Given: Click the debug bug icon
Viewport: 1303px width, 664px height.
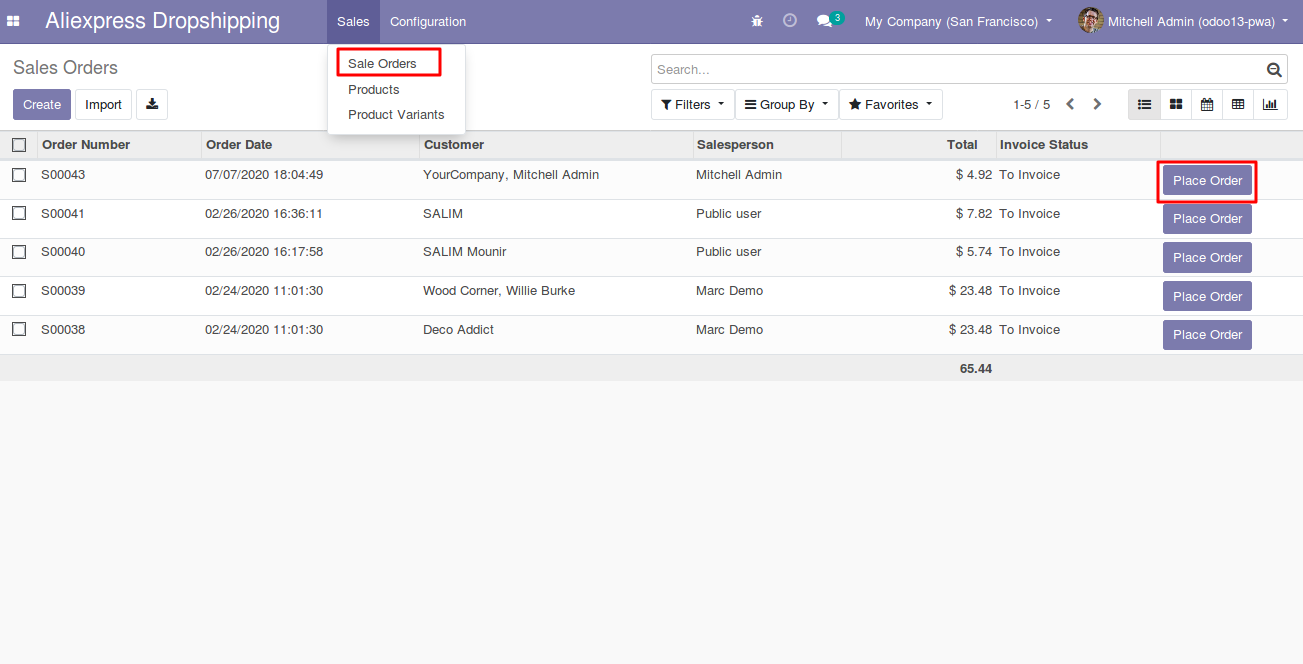Looking at the screenshot, I should click(757, 21).
